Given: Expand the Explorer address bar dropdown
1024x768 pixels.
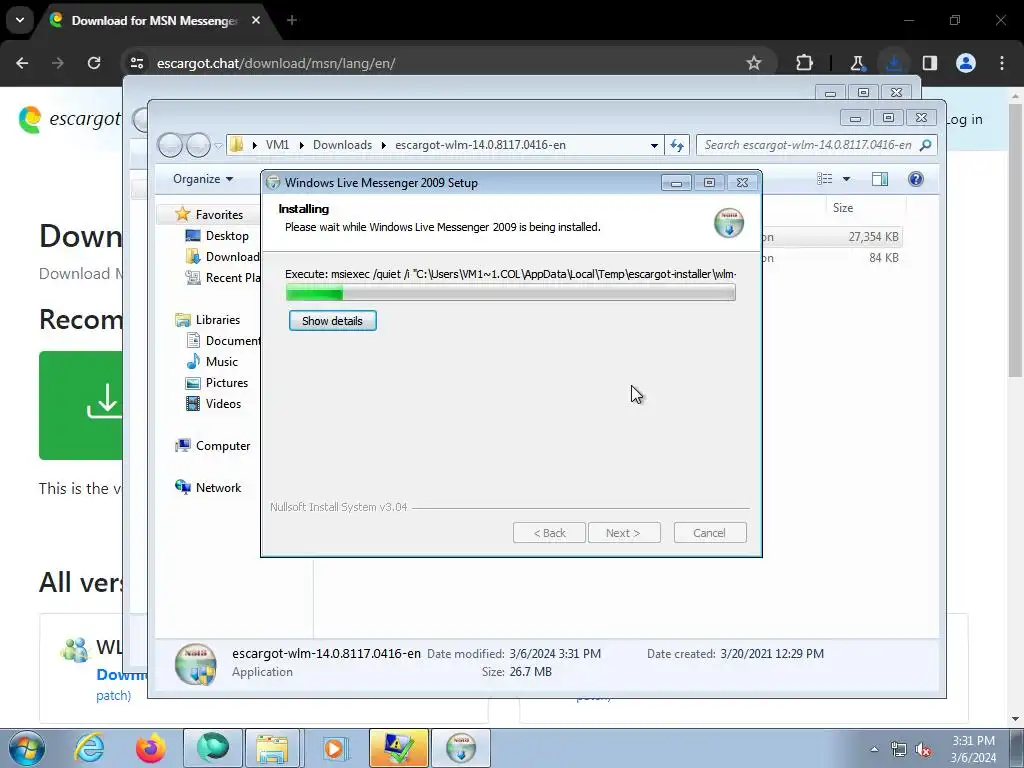Looking at the screenshot, I should (x=654, y=145).
